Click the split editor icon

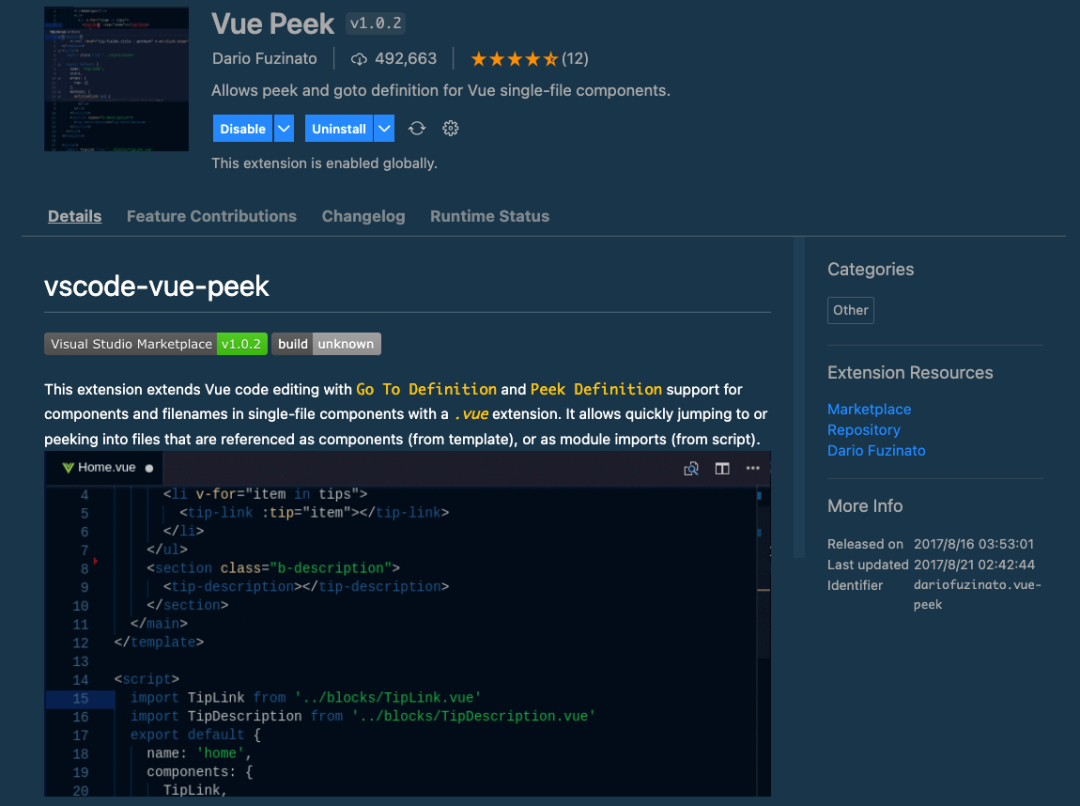point(722,468)
